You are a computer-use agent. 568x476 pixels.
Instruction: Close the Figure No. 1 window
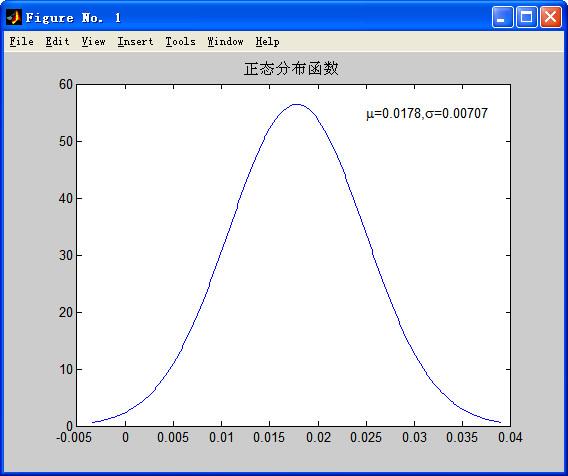coord(551,17)
